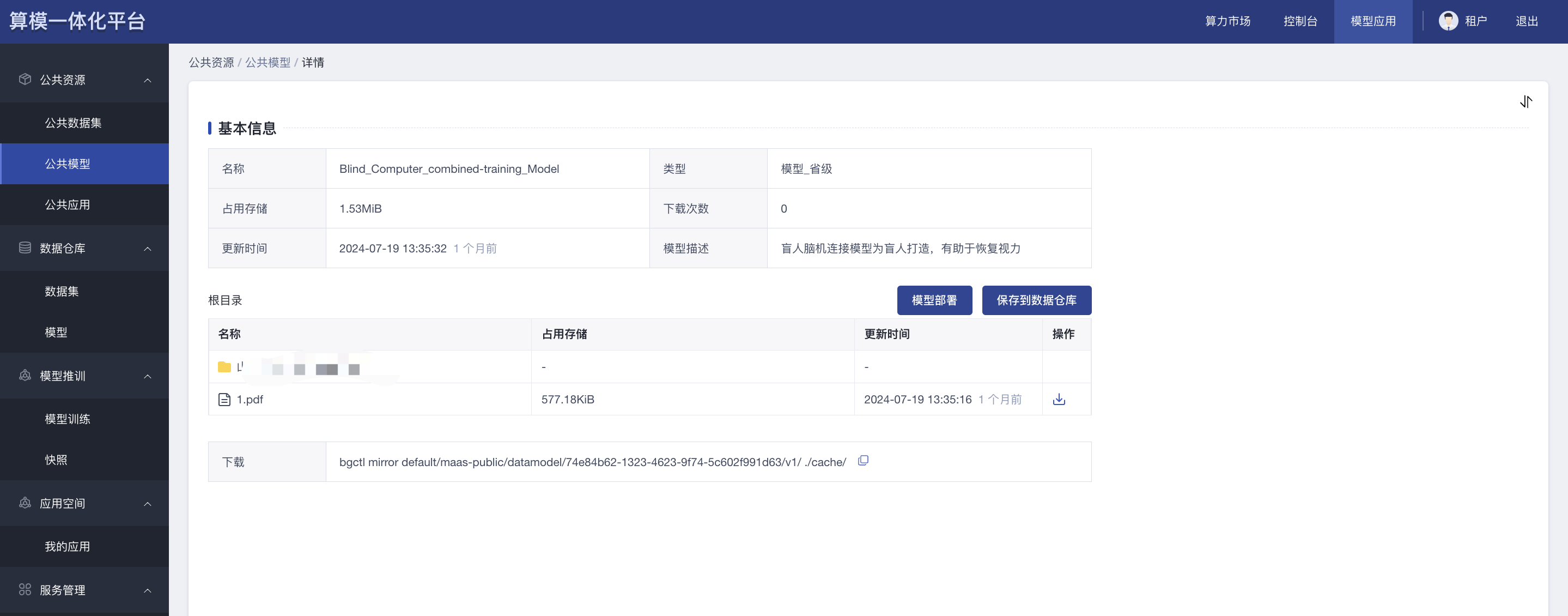This screenshot has width=1568, height=616.
Task: Collapse the 应用空间 section chevron
Action: click(x=147, y=503)
